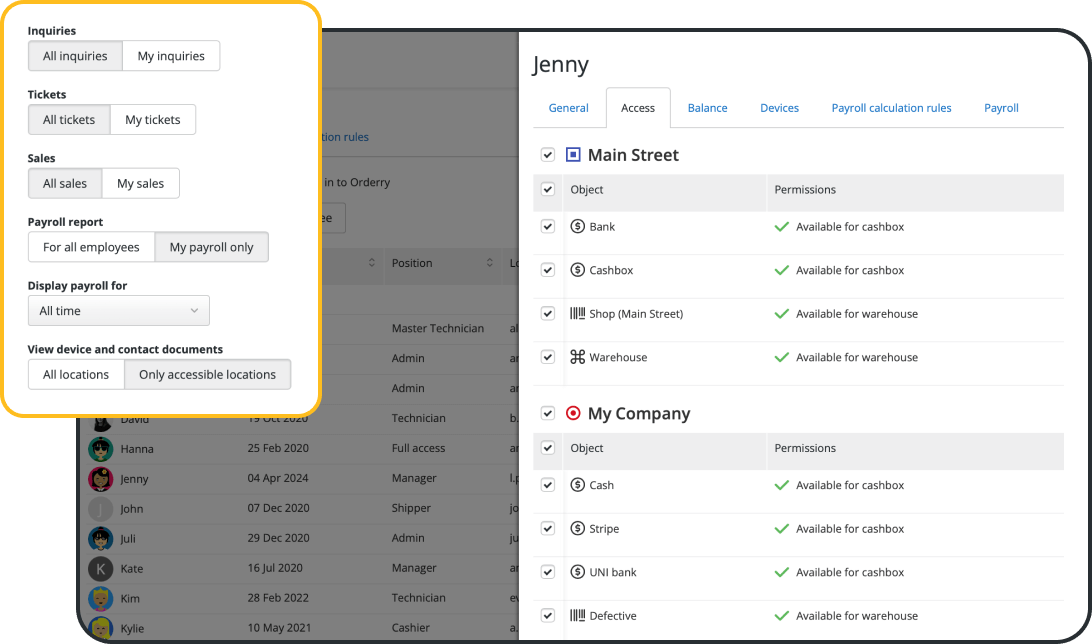
Task: Select Hanna's row in the employee list
Action: pos(200,448)
